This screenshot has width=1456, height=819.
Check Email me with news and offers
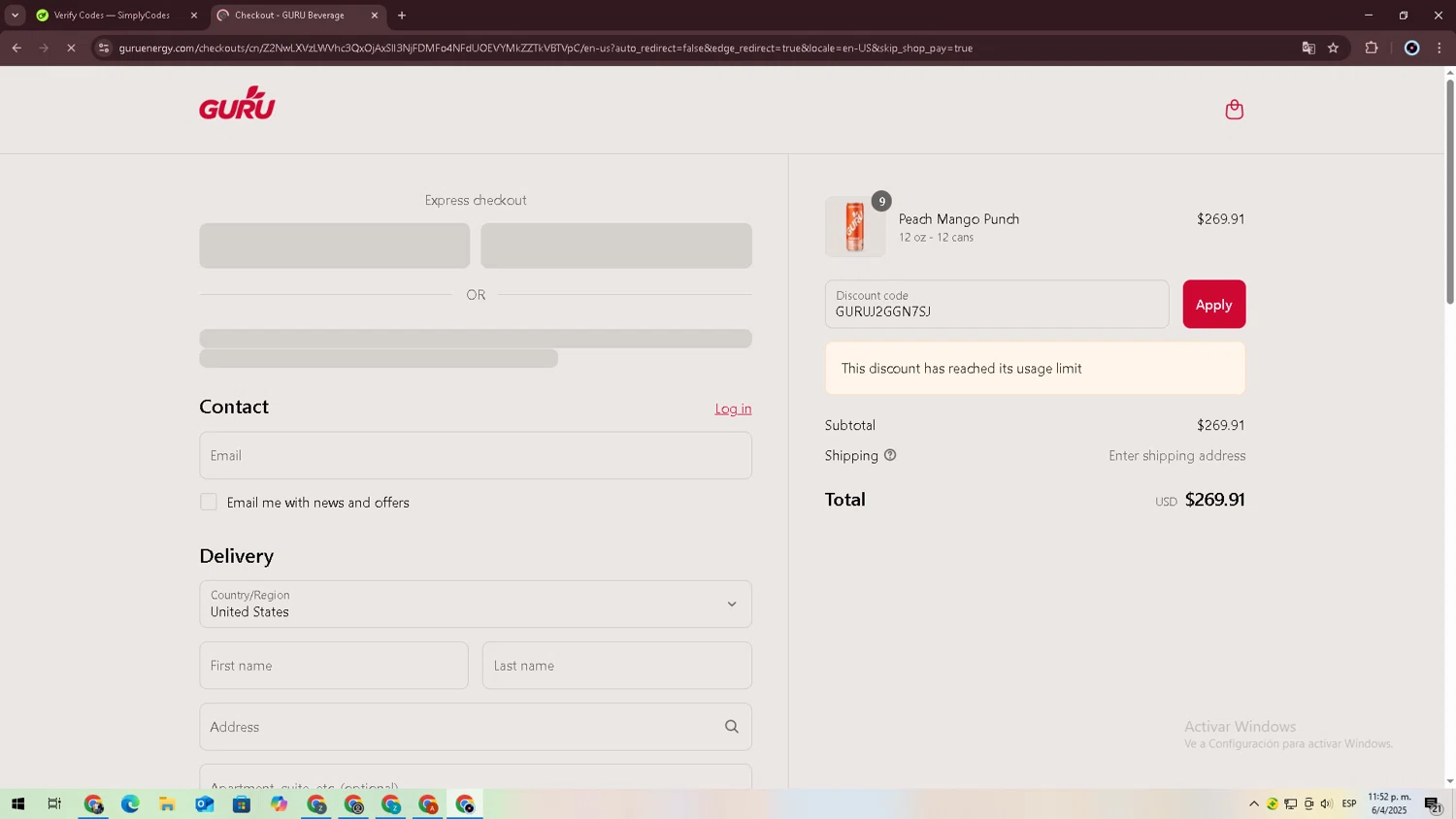pos(209,502)
